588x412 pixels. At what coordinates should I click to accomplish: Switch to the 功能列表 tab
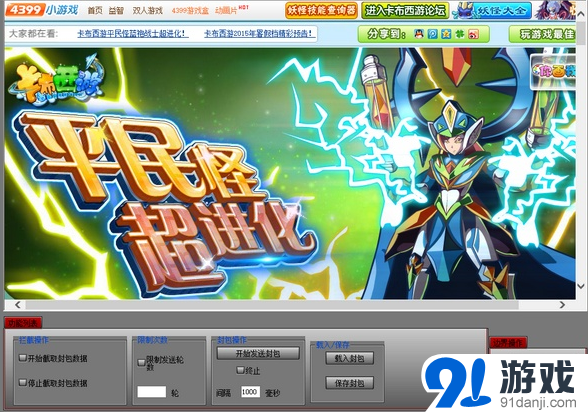[23, 323]
